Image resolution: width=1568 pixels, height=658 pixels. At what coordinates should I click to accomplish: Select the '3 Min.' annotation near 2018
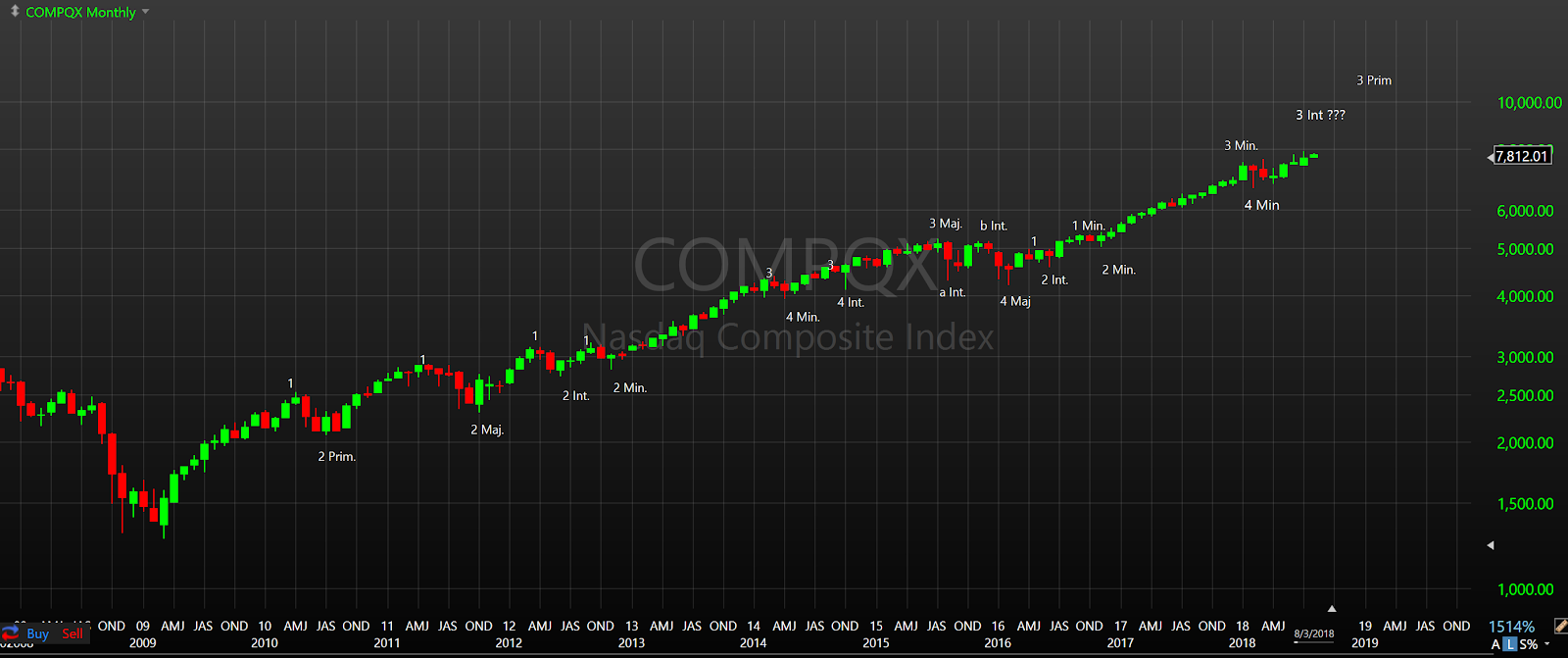click(1241, 145)
